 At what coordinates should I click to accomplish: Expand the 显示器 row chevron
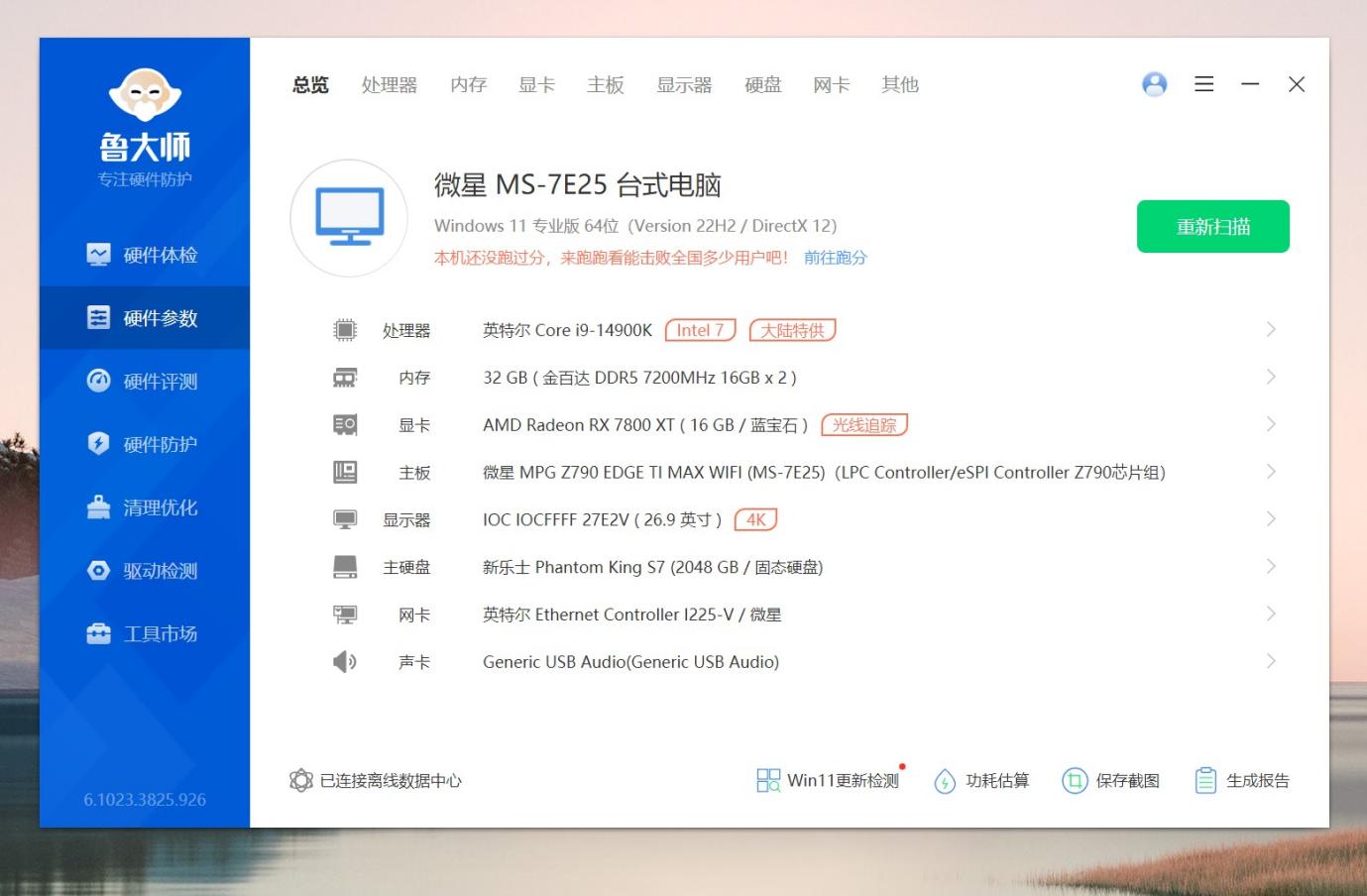click(x=1271, y=519)
